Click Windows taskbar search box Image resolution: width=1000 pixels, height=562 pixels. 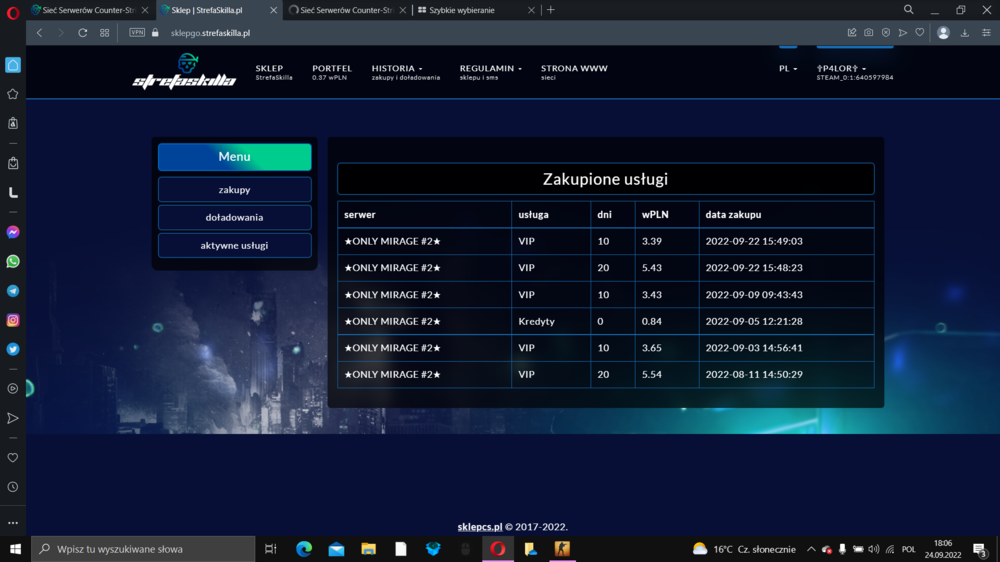[x=143, y=549]
